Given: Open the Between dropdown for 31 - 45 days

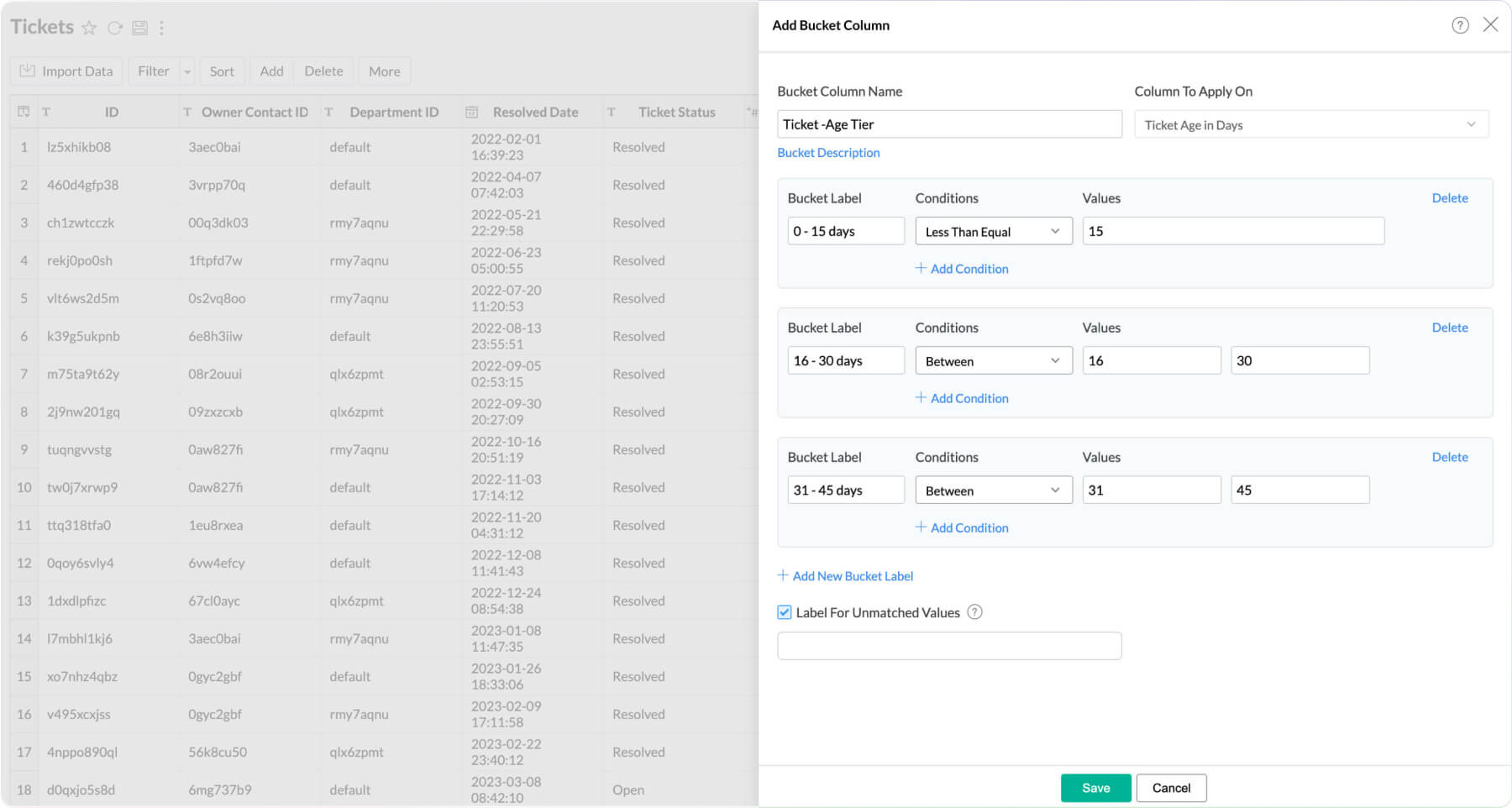Looking at the screenshot, I should [x=994, y=490].
